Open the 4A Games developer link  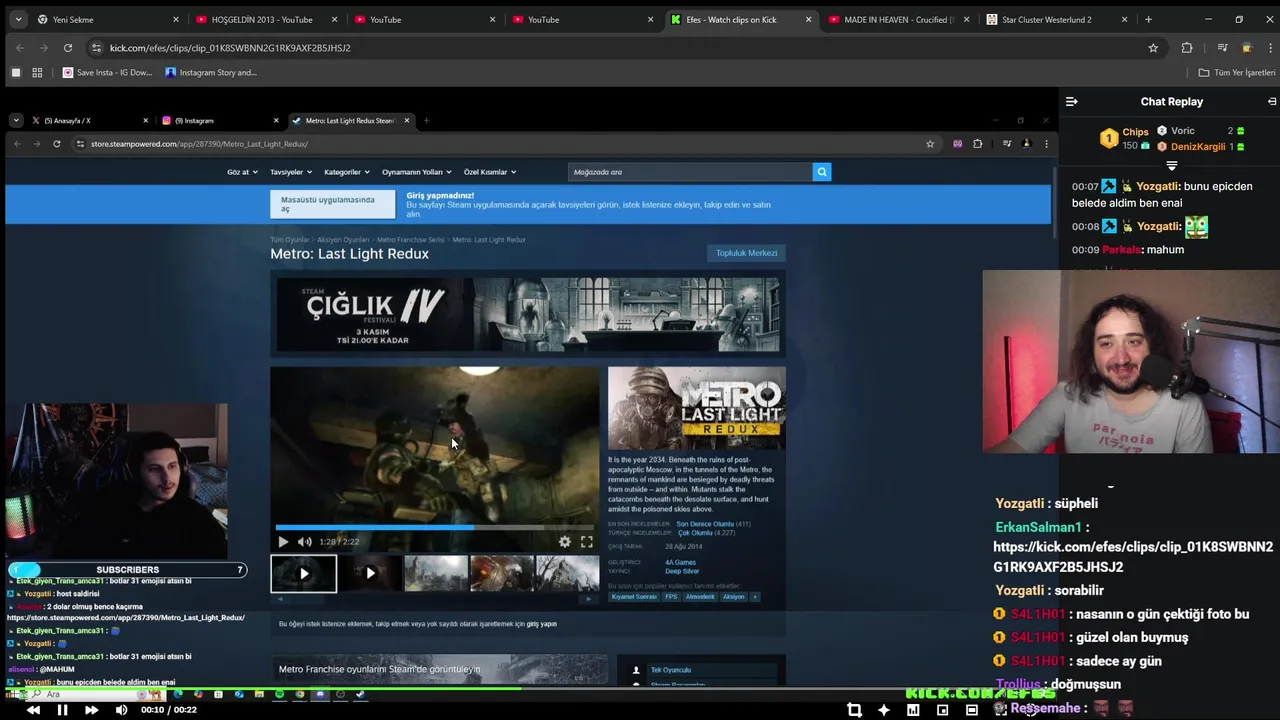coord(681,562)
